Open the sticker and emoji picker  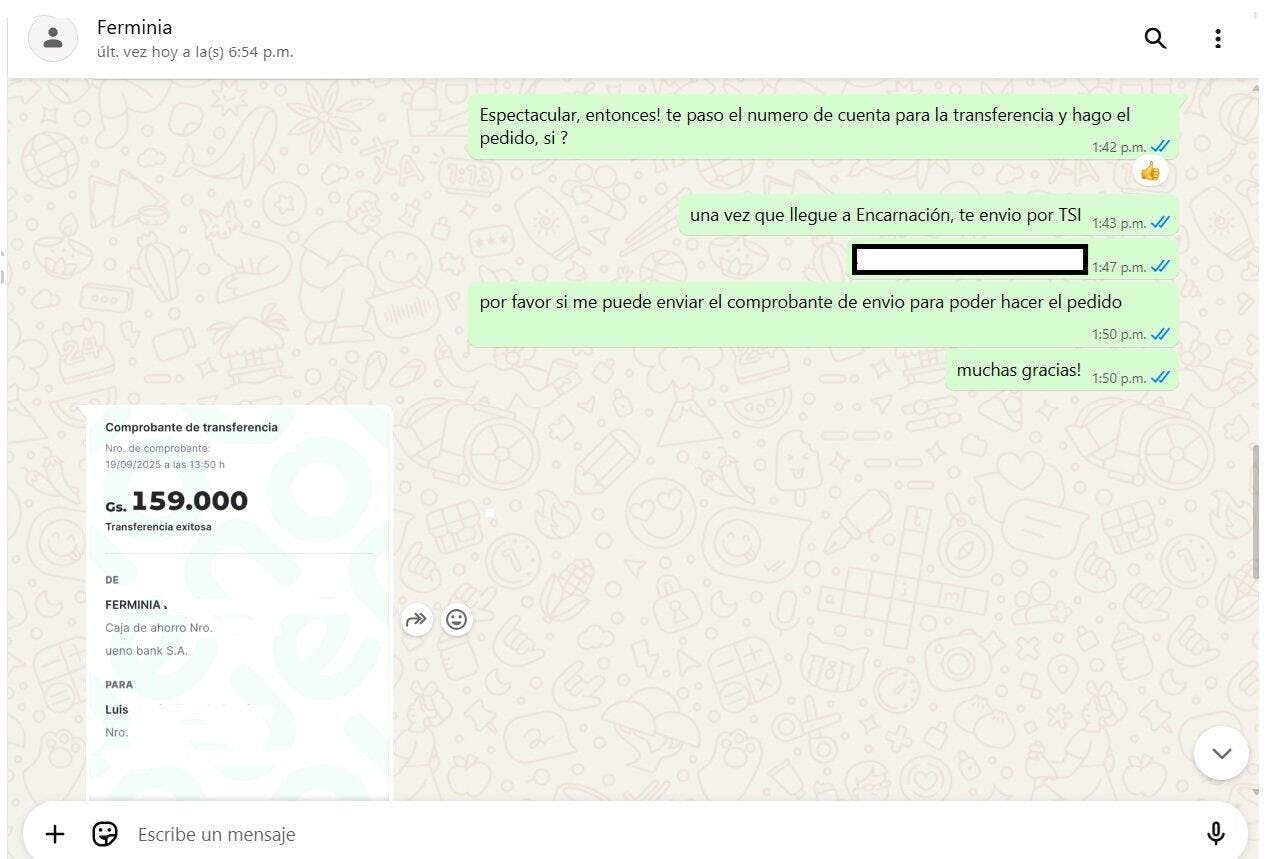(105, 834)
